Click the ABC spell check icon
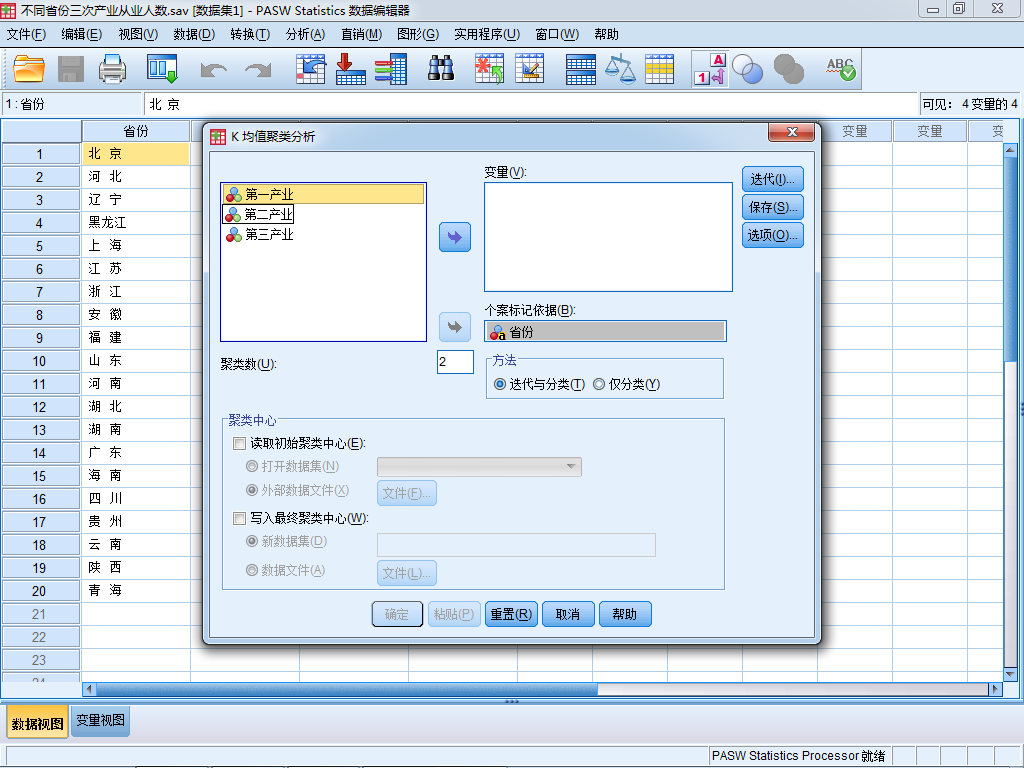The width and height of the screenshot is (1024, 768). coord(840,69)
